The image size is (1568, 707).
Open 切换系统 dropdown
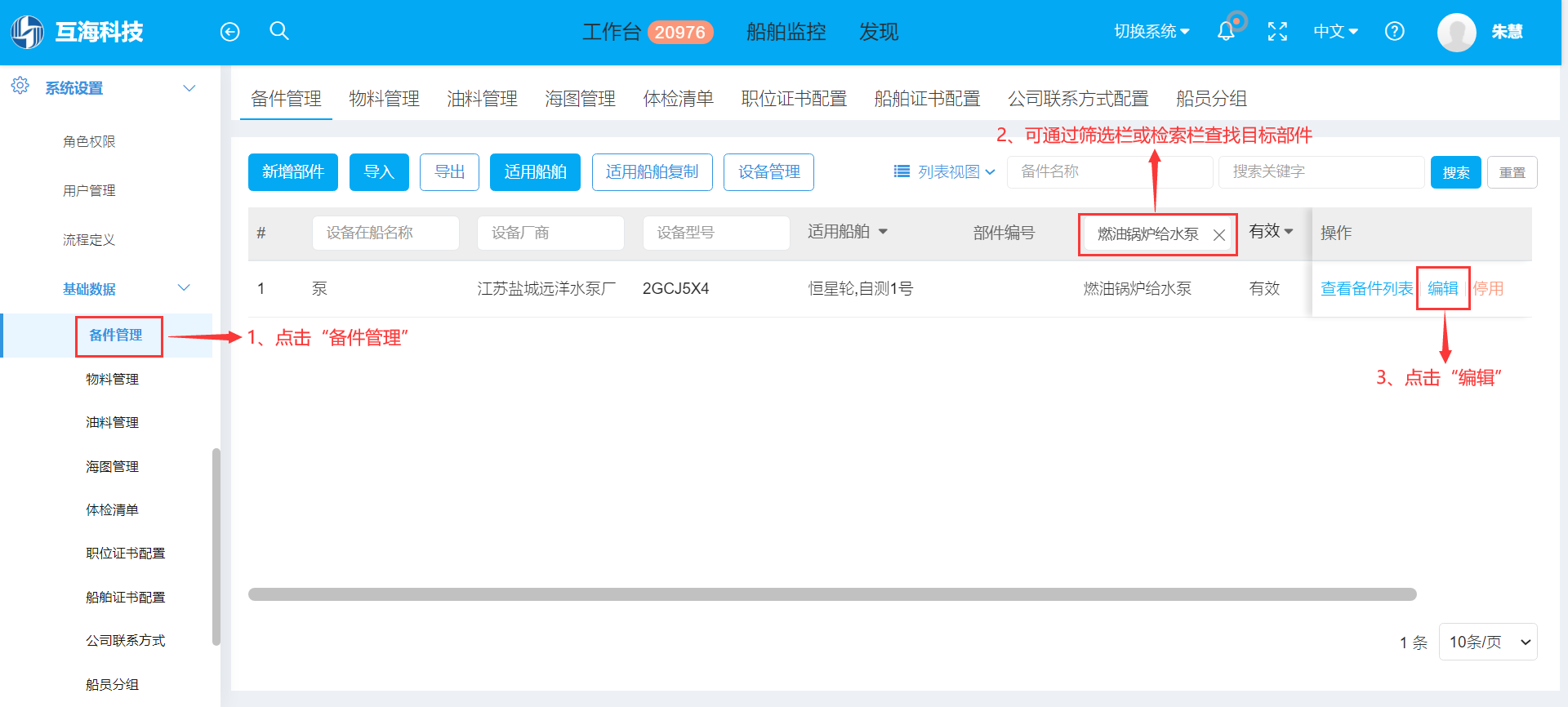pos(1151,32)
